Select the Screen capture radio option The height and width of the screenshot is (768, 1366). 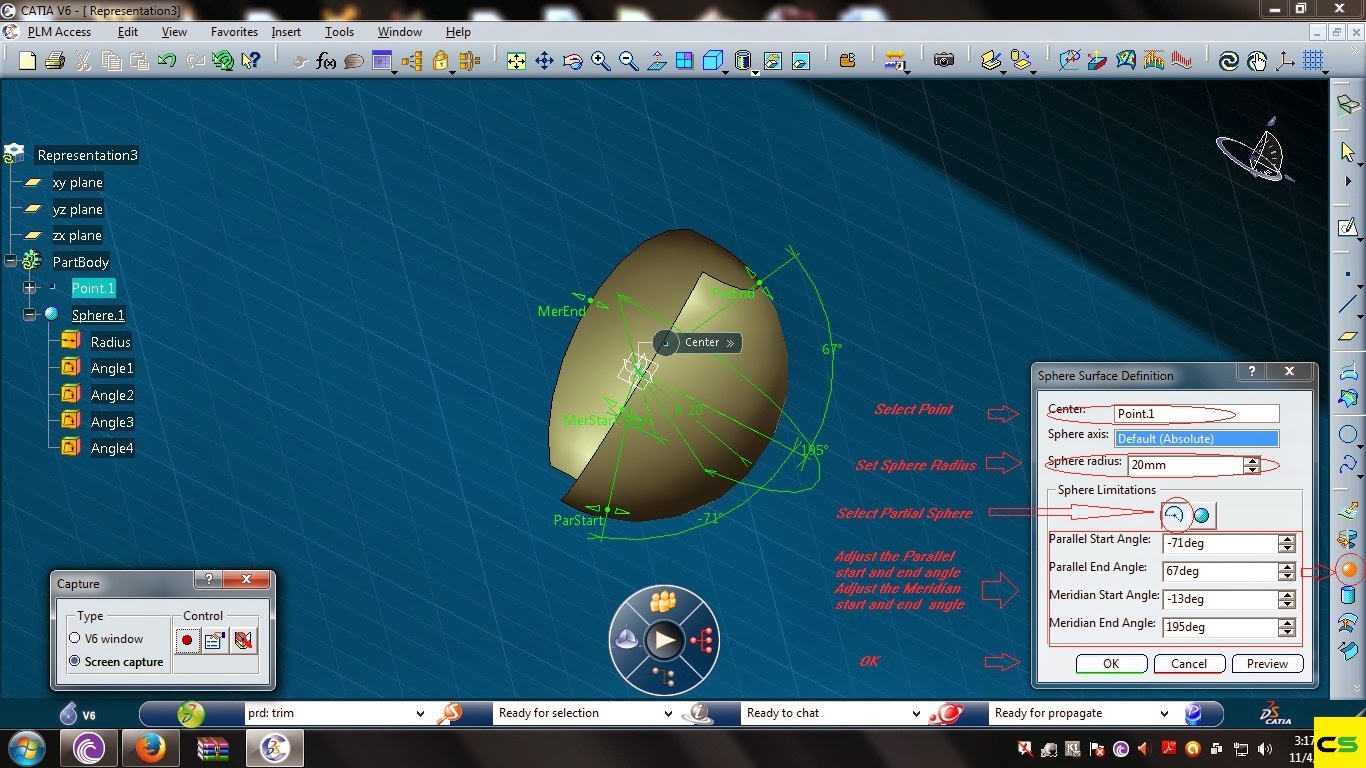74,661
